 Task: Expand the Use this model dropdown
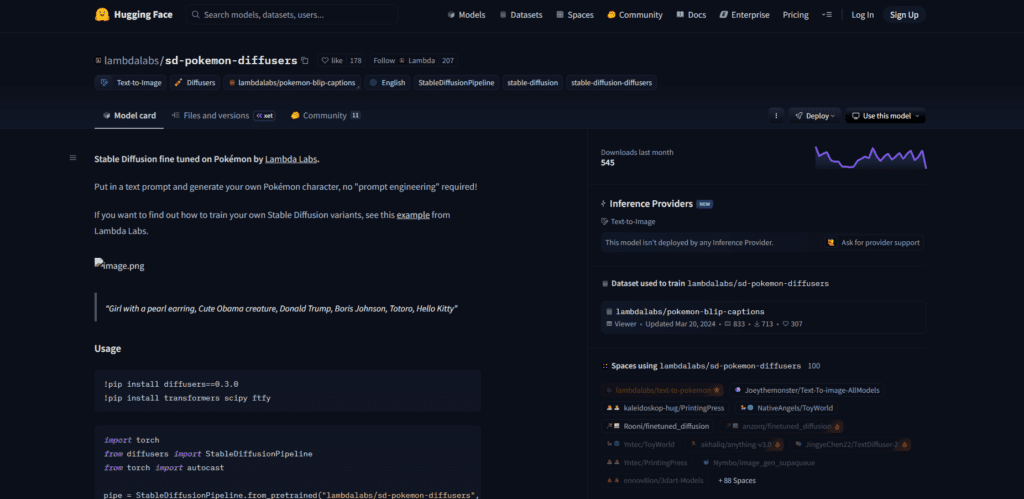pos(885,116)
